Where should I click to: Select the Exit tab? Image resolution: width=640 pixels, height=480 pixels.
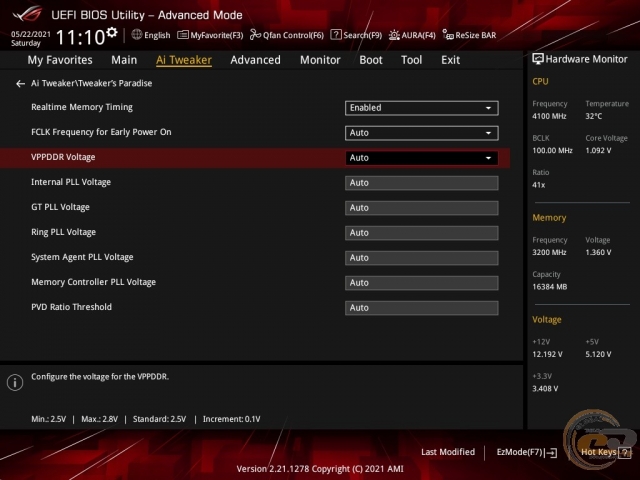(x=450, y=60)
